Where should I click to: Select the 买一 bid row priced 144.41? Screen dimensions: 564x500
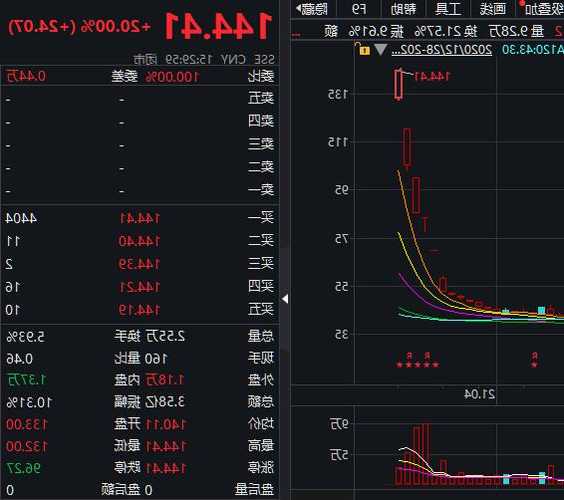point(140,218)
